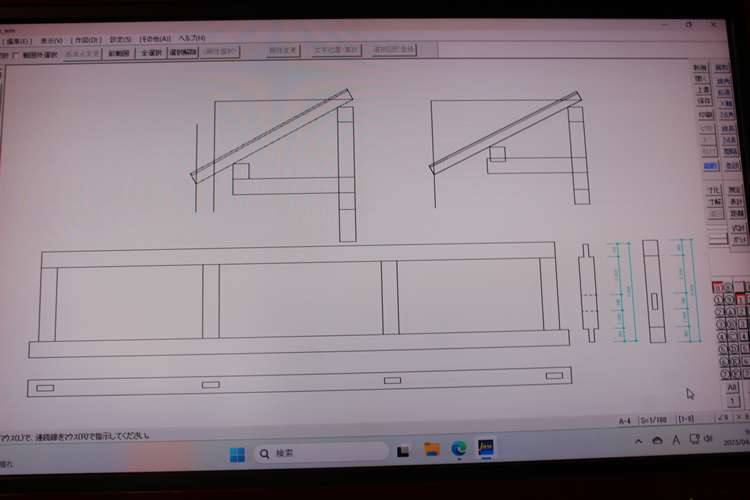
Task: Open the A-4 paper size selector
Action: [625, 421]
